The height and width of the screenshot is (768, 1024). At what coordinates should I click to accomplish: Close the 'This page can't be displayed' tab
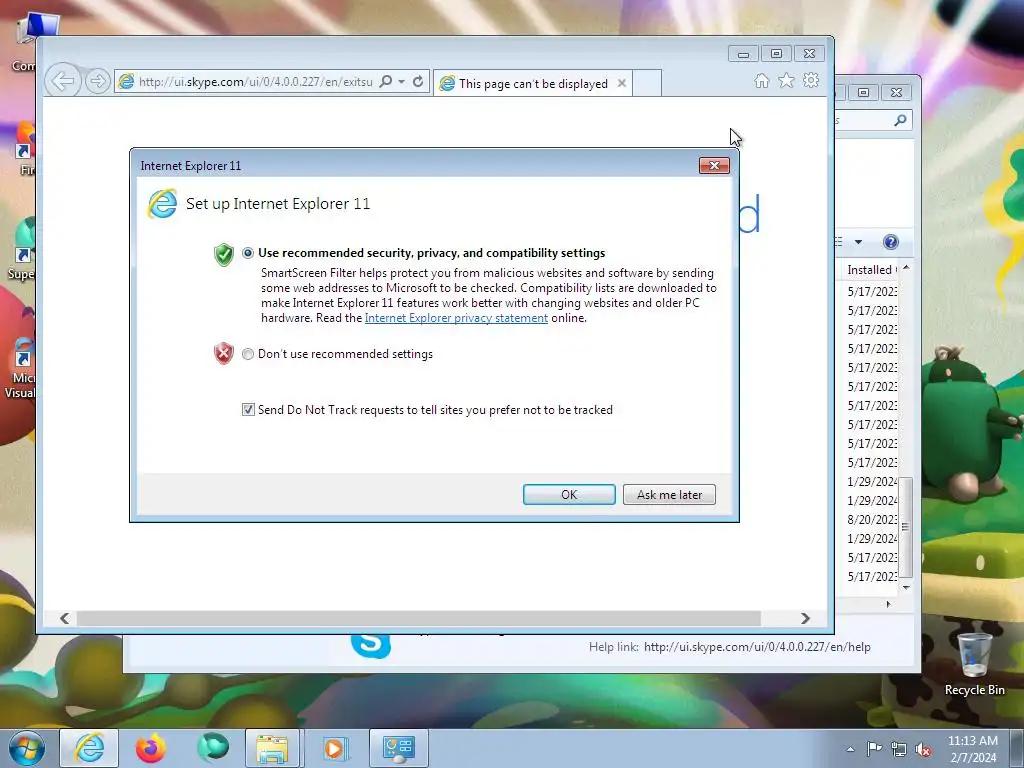point(622,84)
